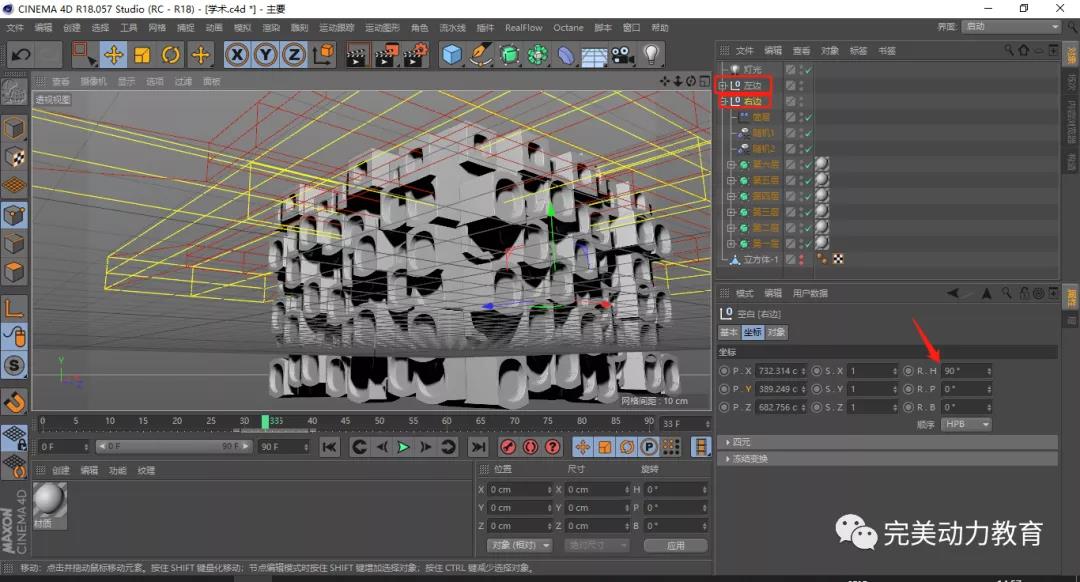Click the Camera object icon

(x=623, y=55)
